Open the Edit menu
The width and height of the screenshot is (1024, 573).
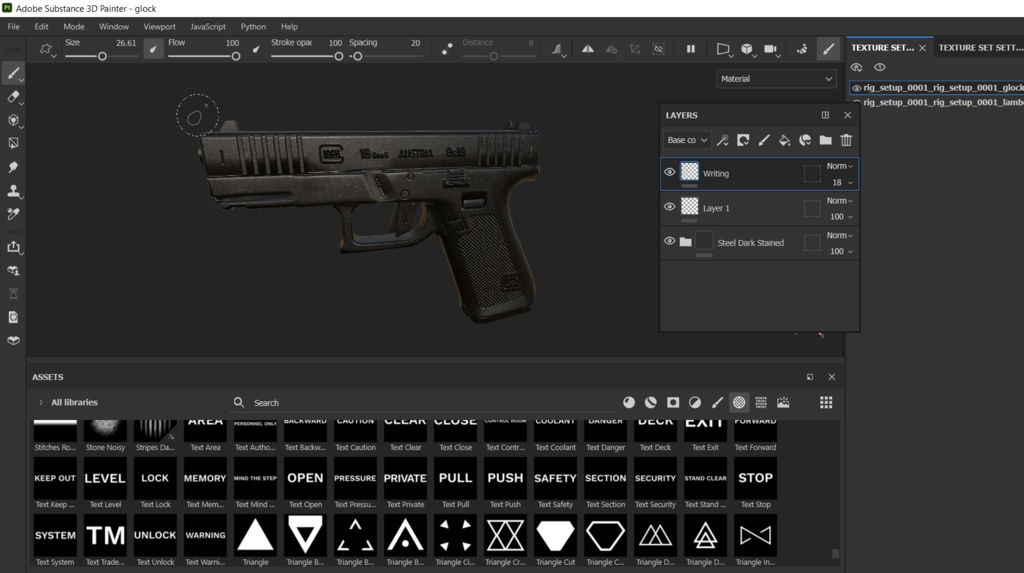point(41,27)
